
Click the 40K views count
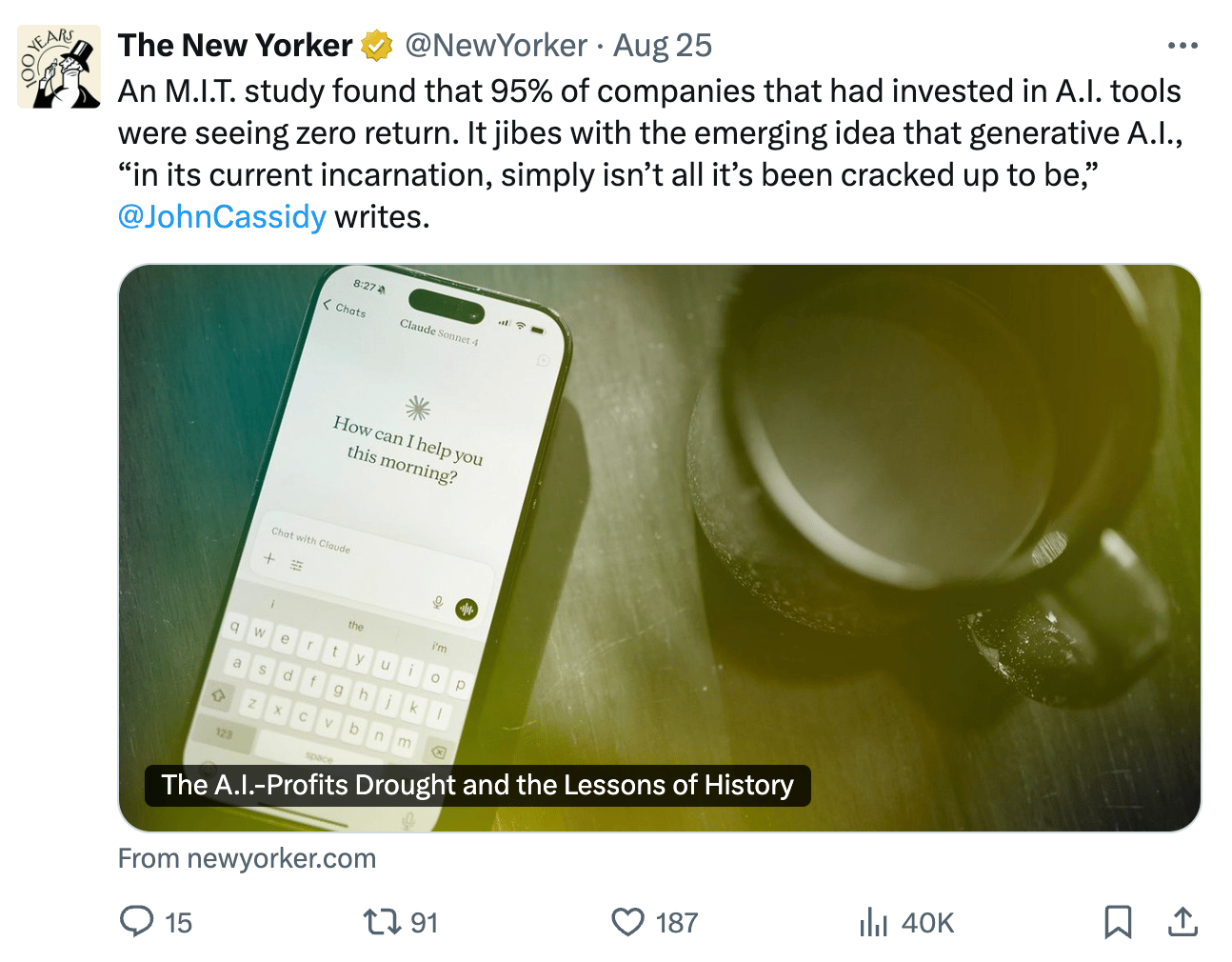(927, 922)
